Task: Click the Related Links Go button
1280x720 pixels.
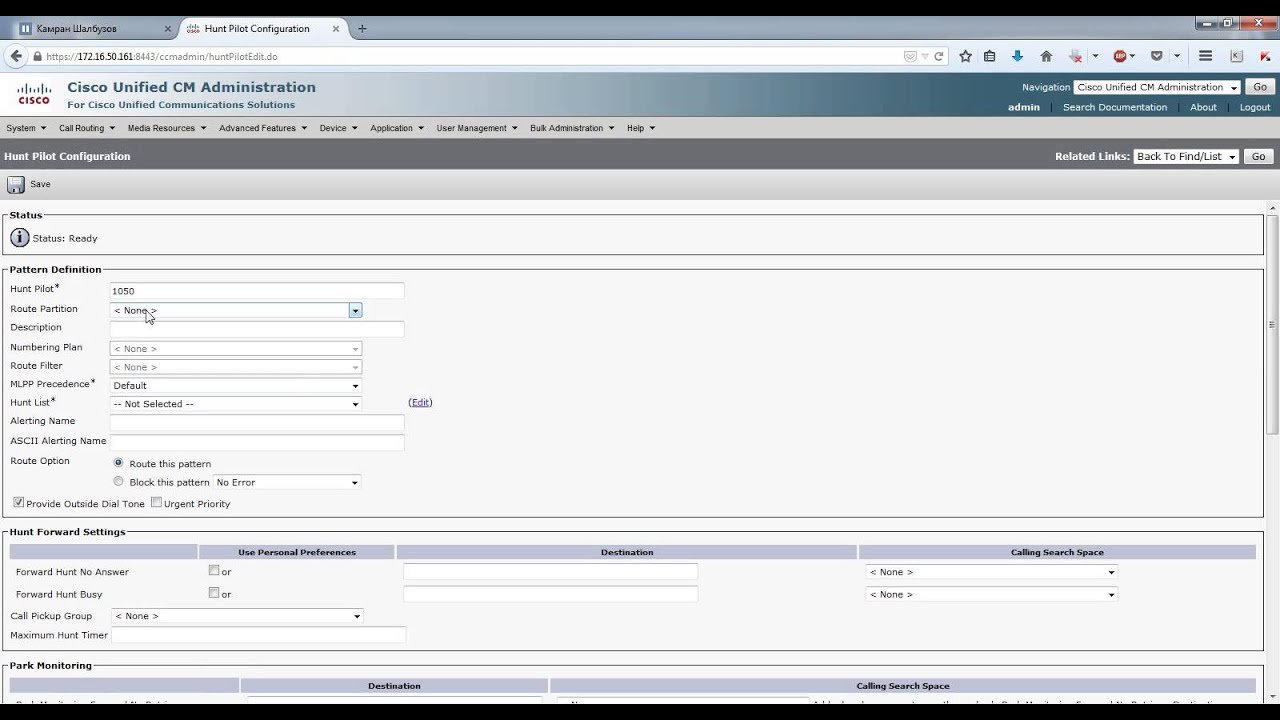Action: [1258, 156]
